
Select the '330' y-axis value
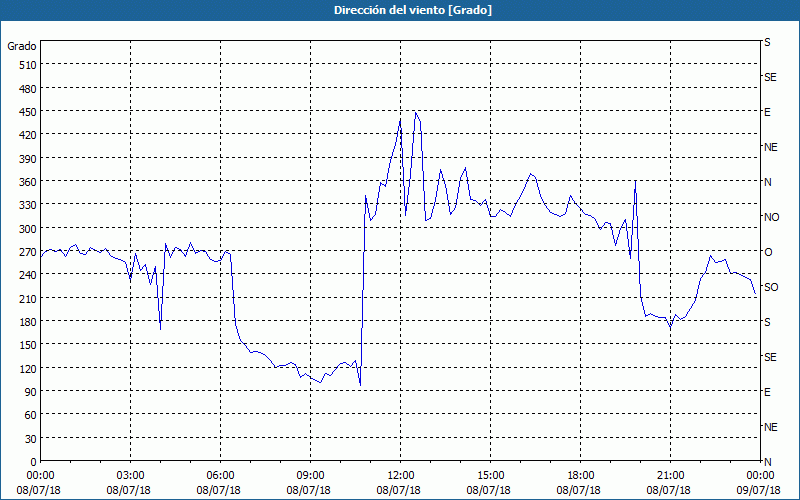28,205
